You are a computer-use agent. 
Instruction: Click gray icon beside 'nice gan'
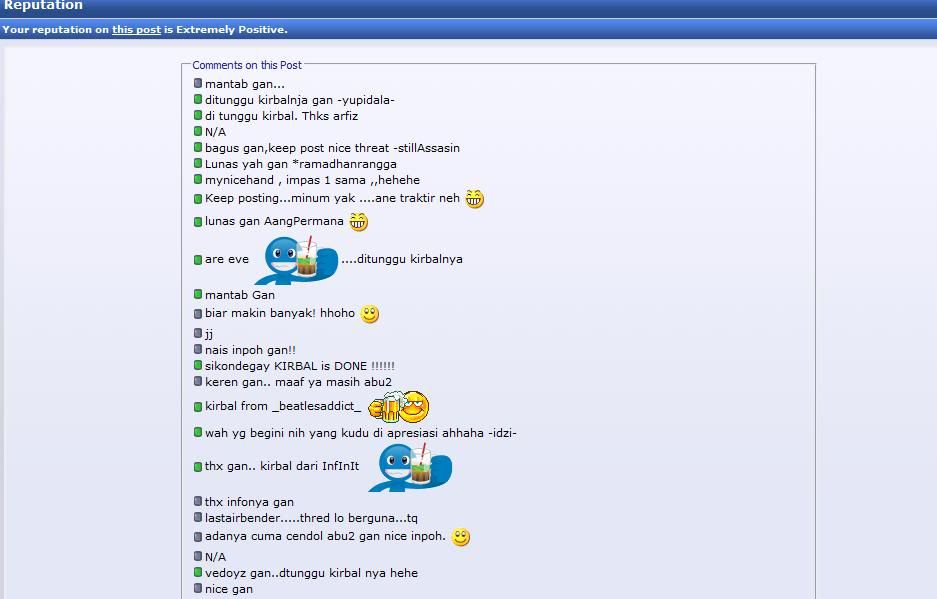tap(198, 588)
